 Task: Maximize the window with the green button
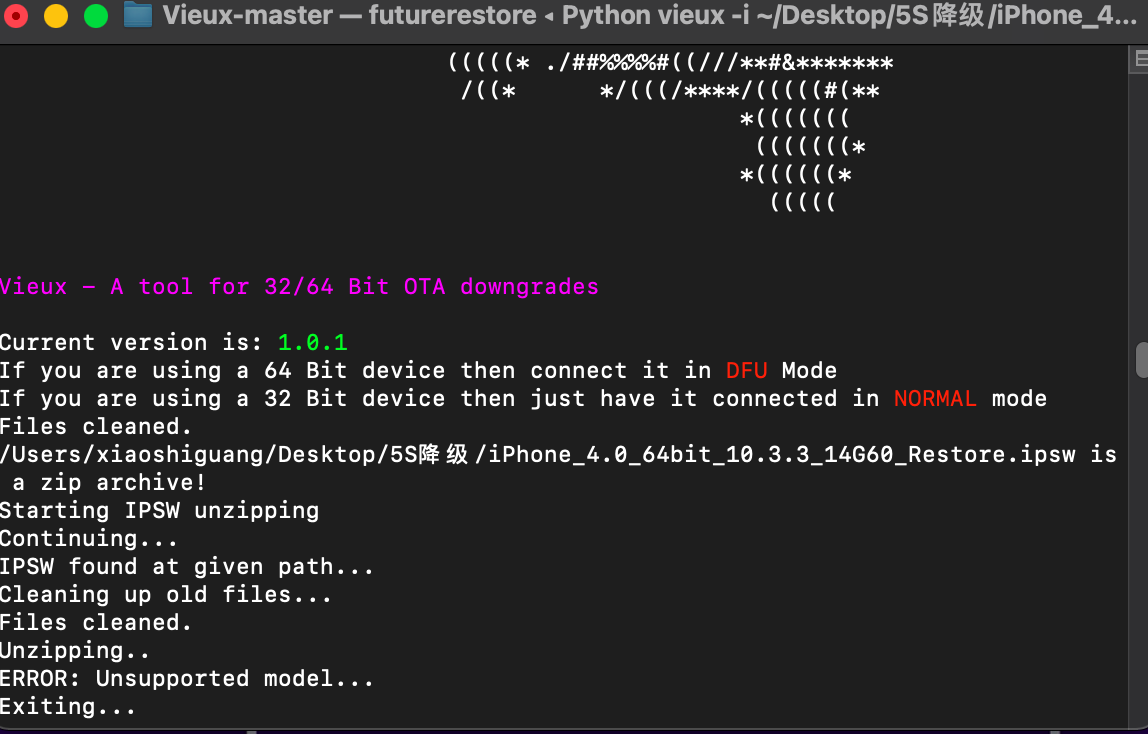point(95,16)
